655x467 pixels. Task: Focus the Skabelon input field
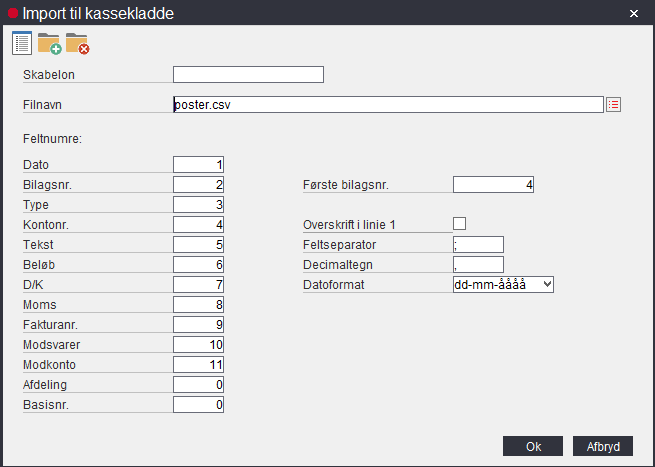pos(248,74)
